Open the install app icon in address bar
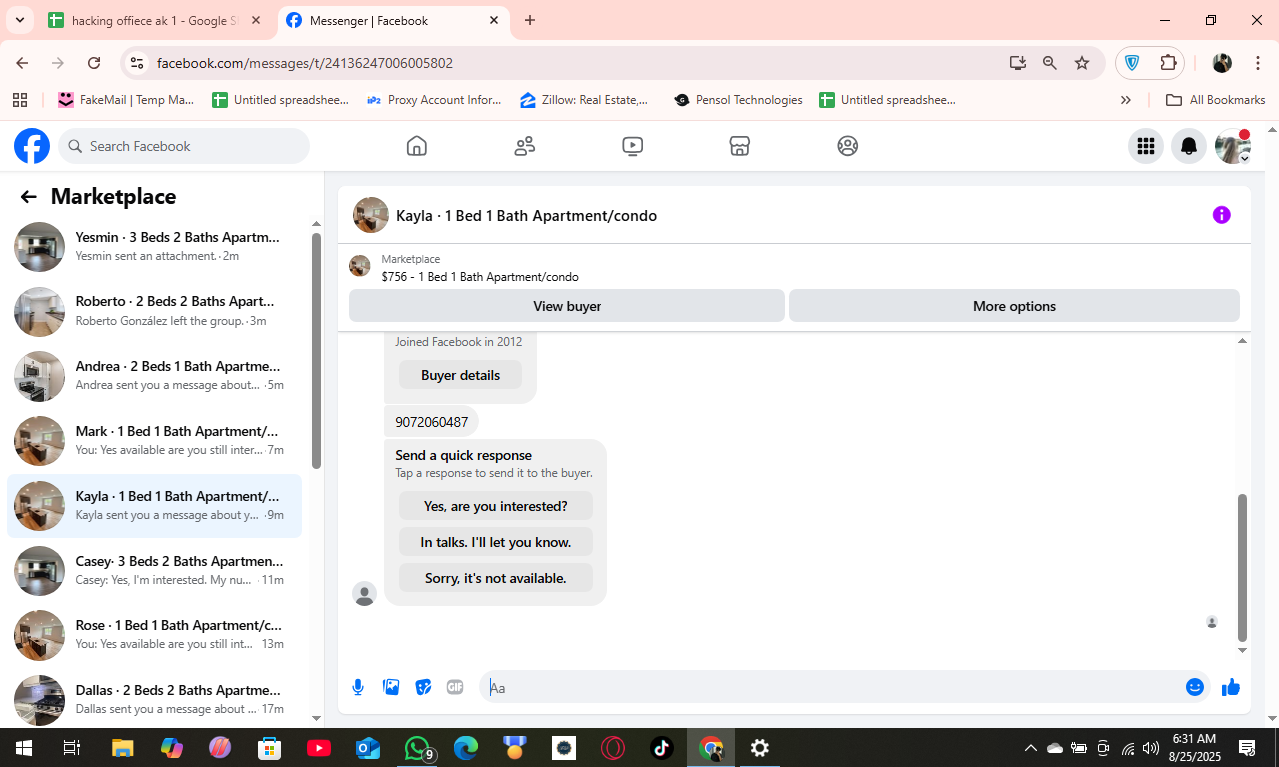This screenshot has width=1279, height=767. pyautogui.click(x=1017, y=63)
